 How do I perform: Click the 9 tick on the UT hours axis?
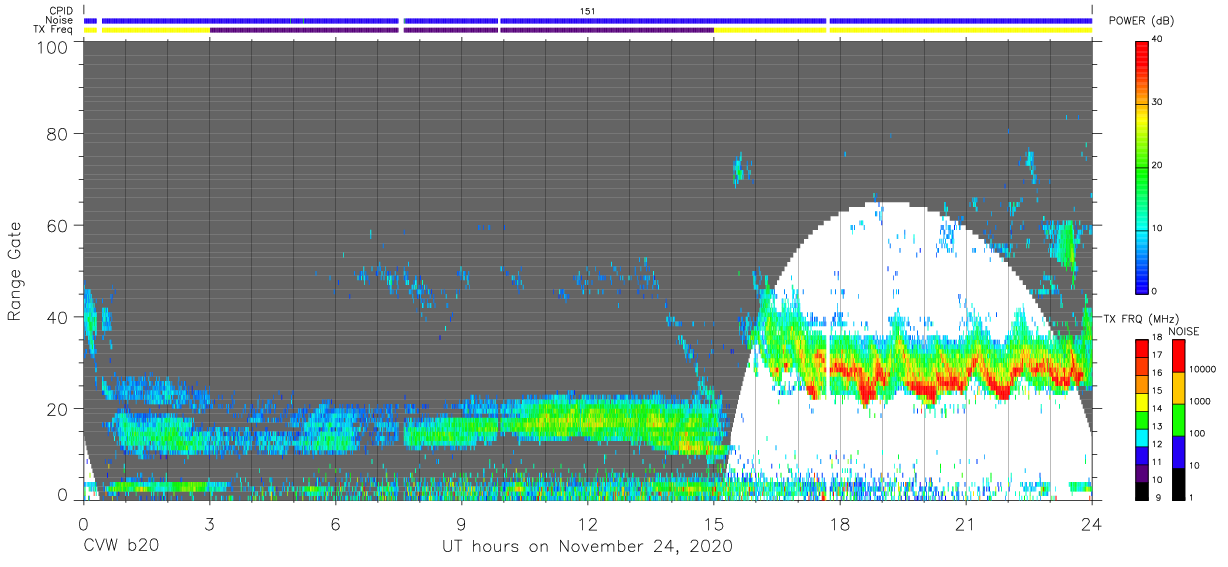[x=461, y=523]
